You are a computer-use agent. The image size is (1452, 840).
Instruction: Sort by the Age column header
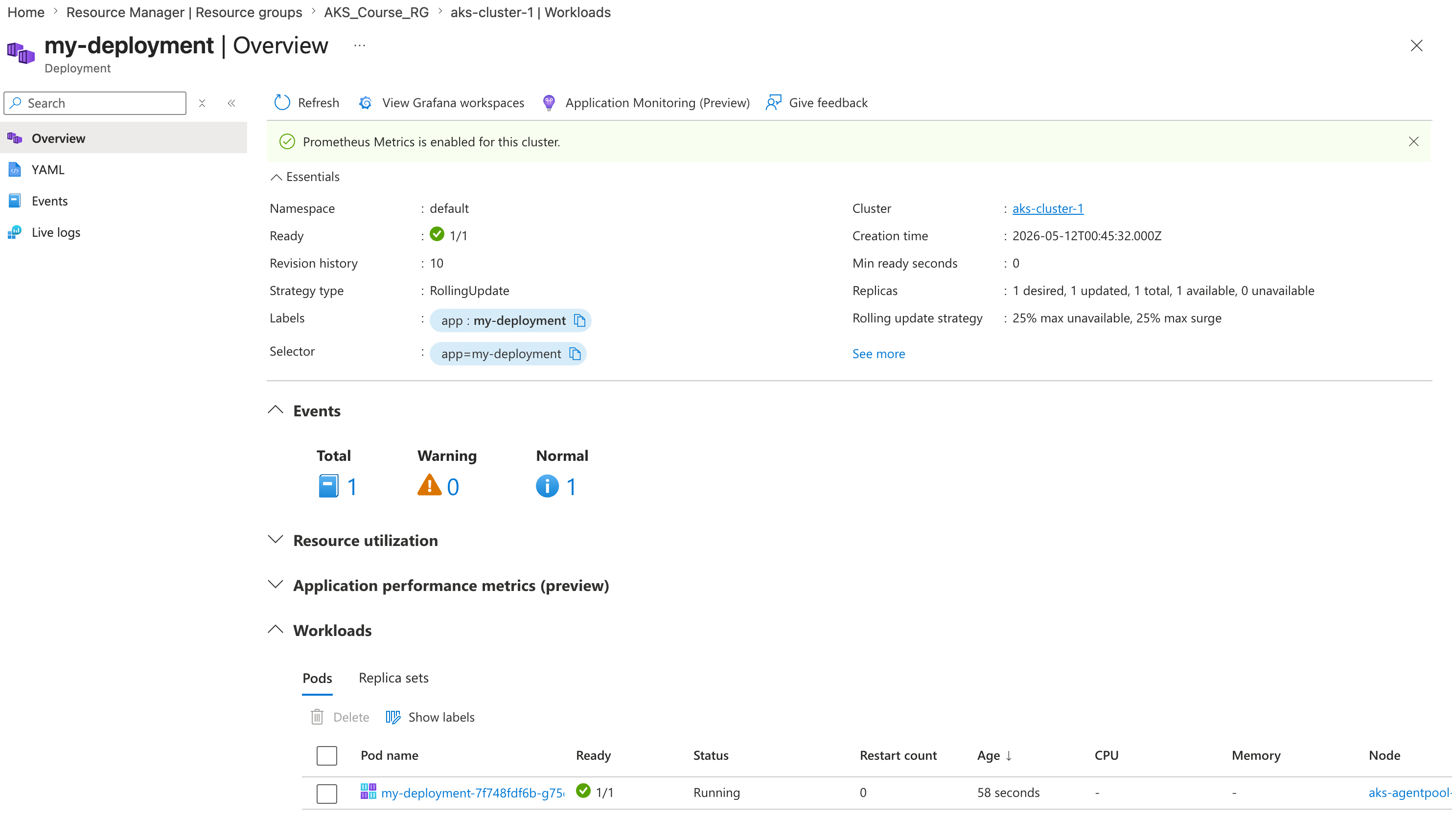click(994, 756)
